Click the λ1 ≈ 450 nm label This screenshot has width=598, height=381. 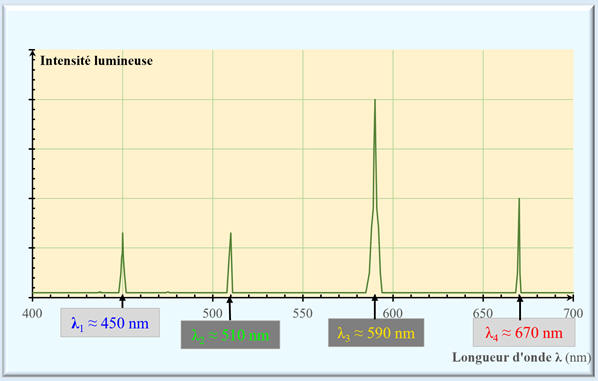110,323
